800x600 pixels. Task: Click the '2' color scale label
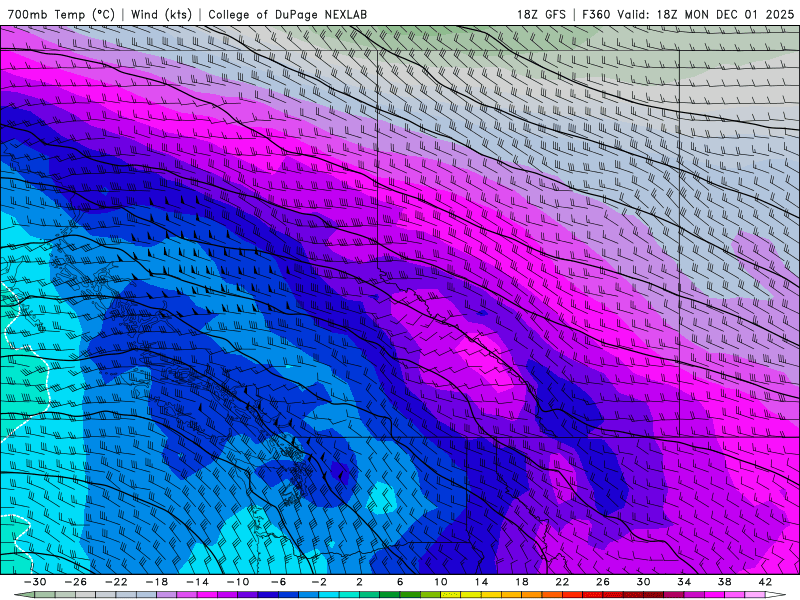pos(359,582)
